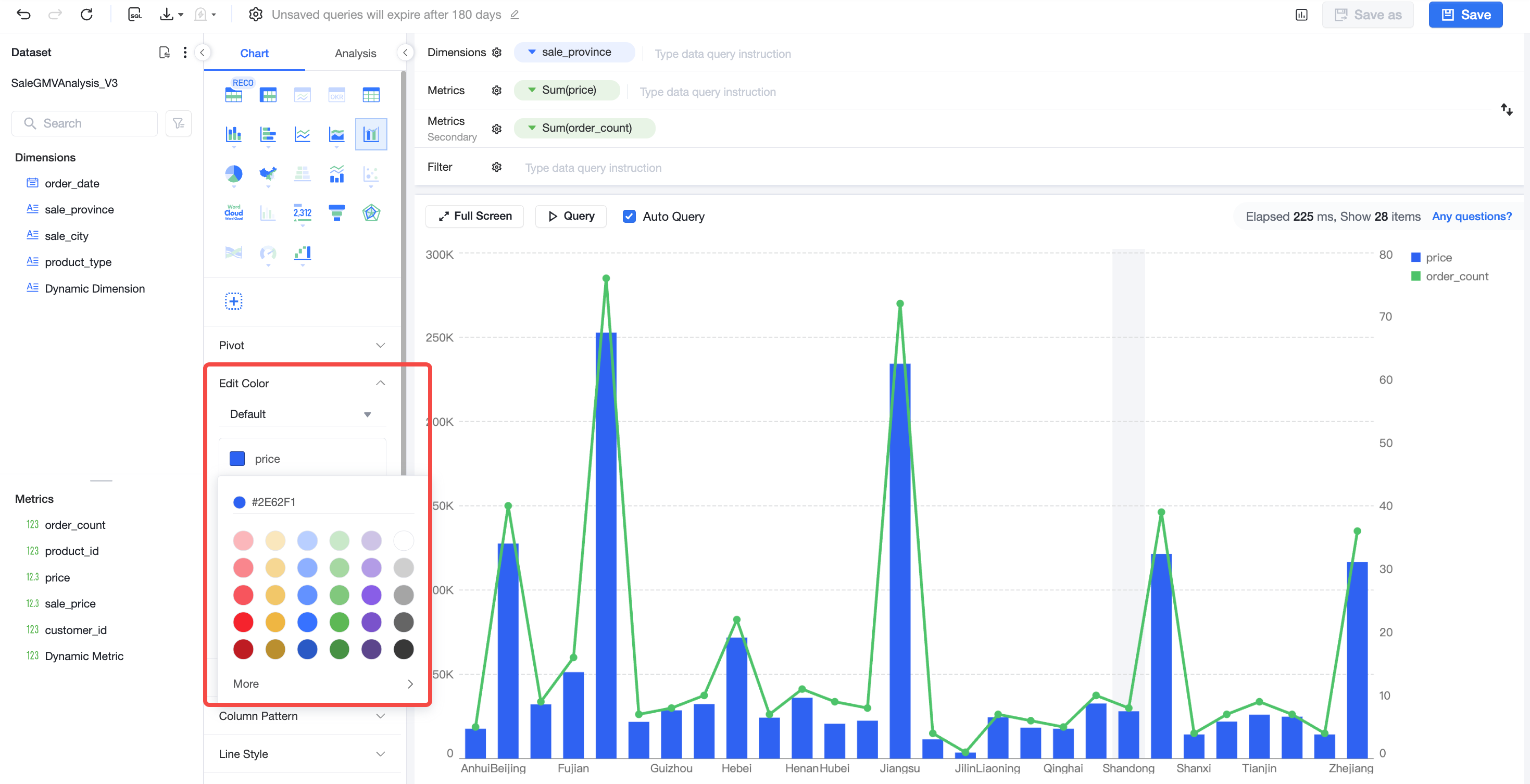Toggle order_count series in legend
The image size is (1530, 784).
click(1450, 276)
